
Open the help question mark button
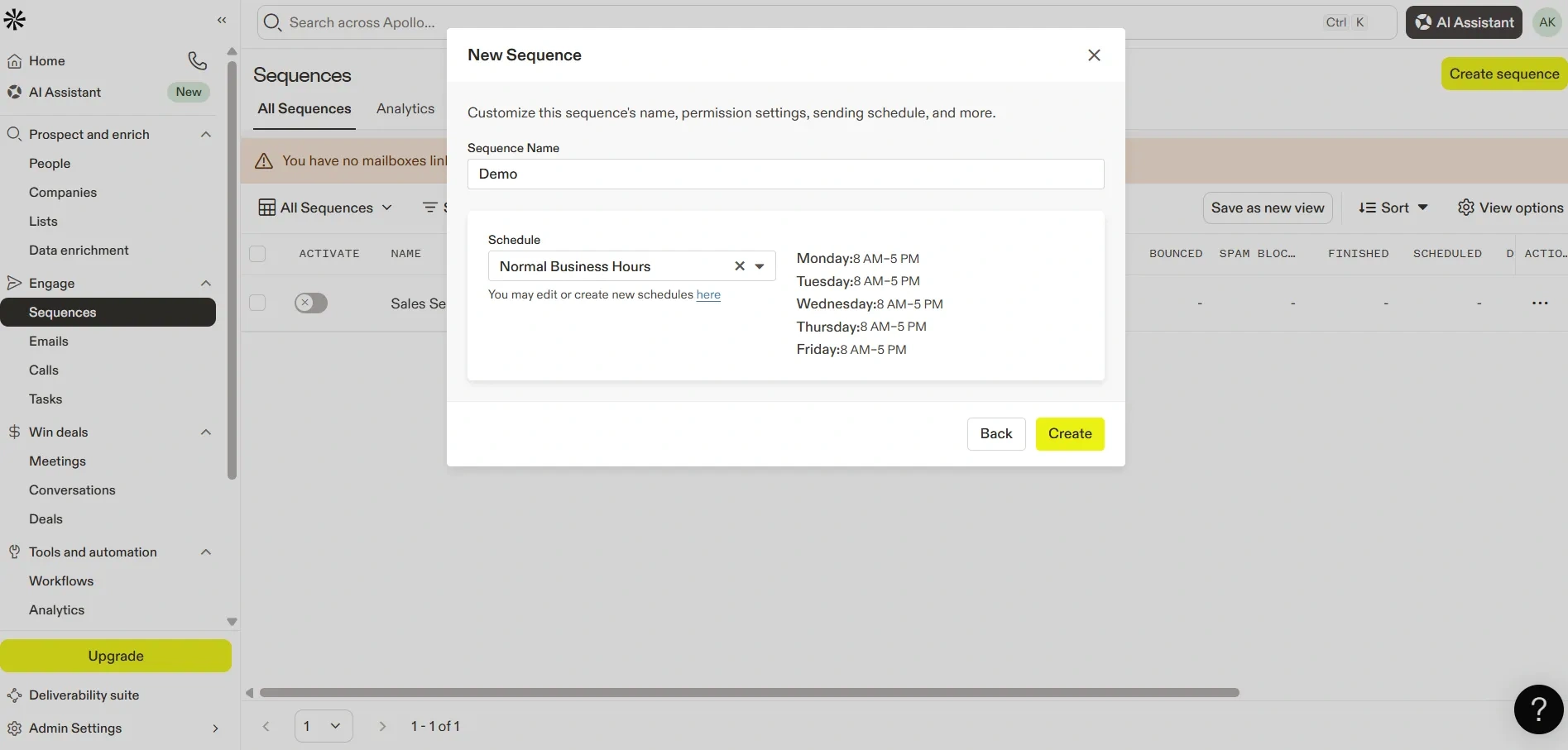point(1537,709)
